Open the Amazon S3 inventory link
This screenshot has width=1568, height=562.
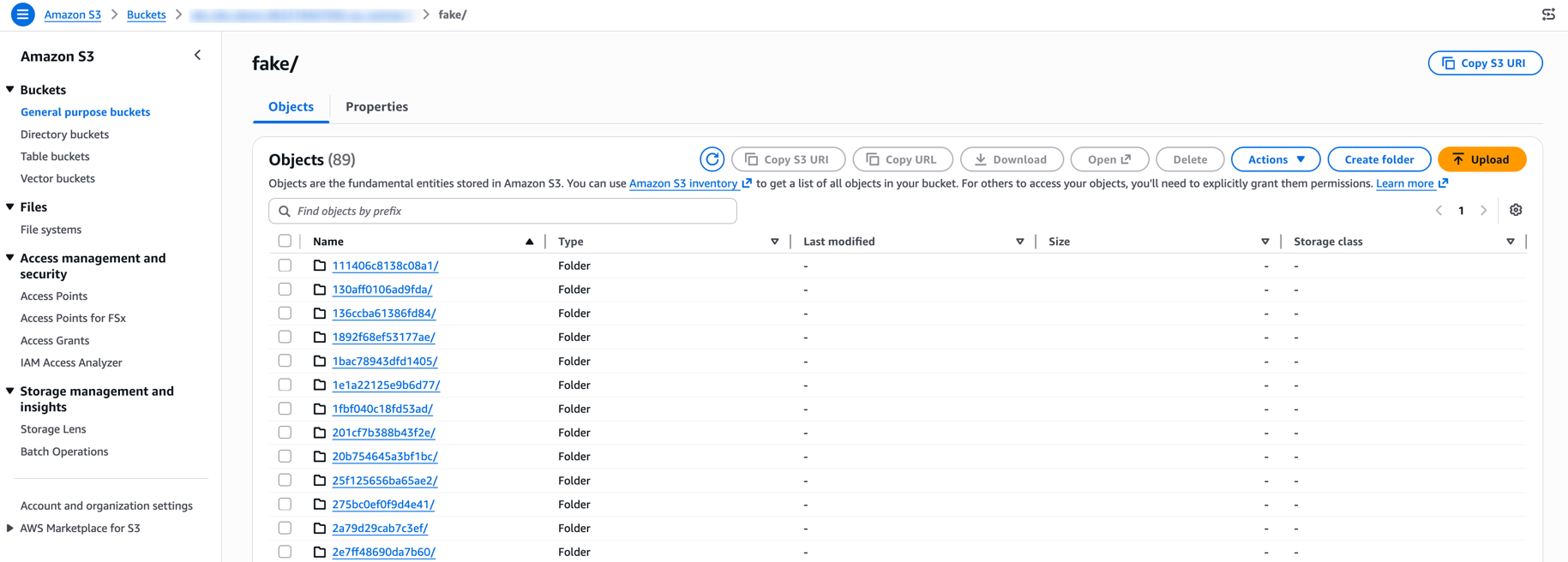click(x=690, y=183)
